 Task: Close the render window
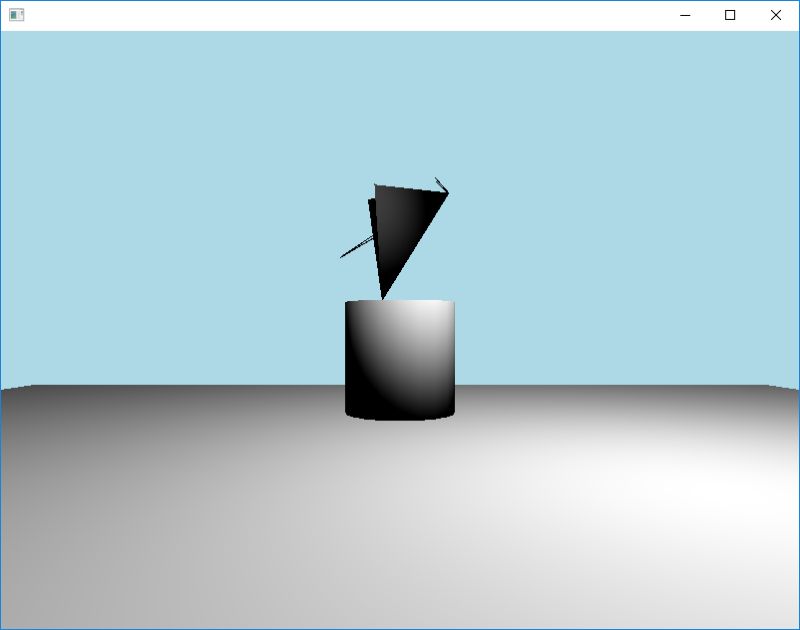(x=777, y=15)
